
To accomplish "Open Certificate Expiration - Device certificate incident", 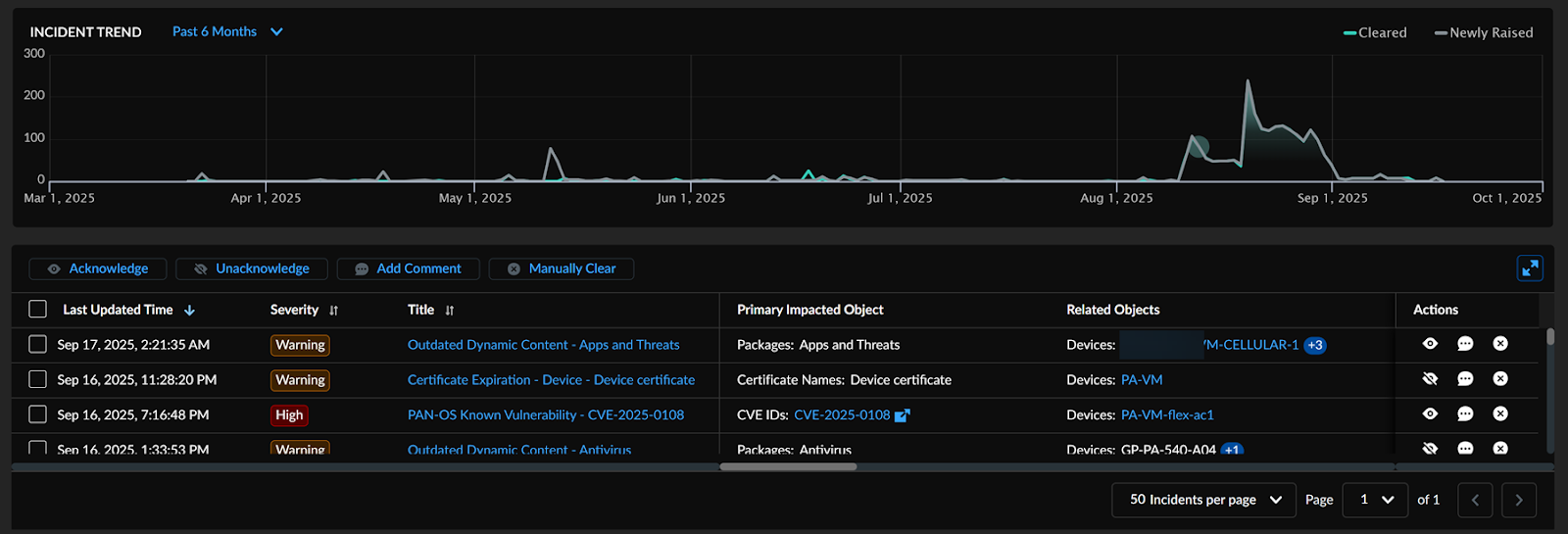I will [551, 380].
